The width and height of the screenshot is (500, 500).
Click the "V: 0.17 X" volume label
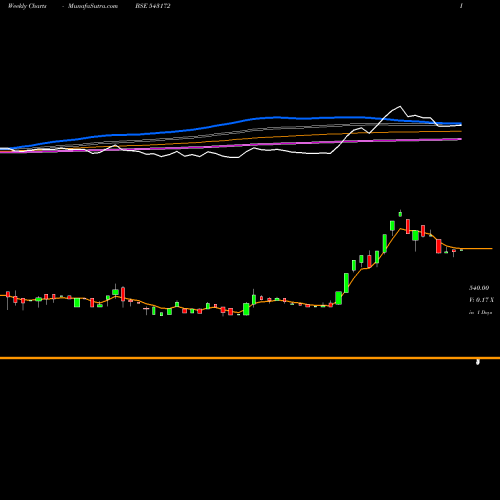pos(481,300)
